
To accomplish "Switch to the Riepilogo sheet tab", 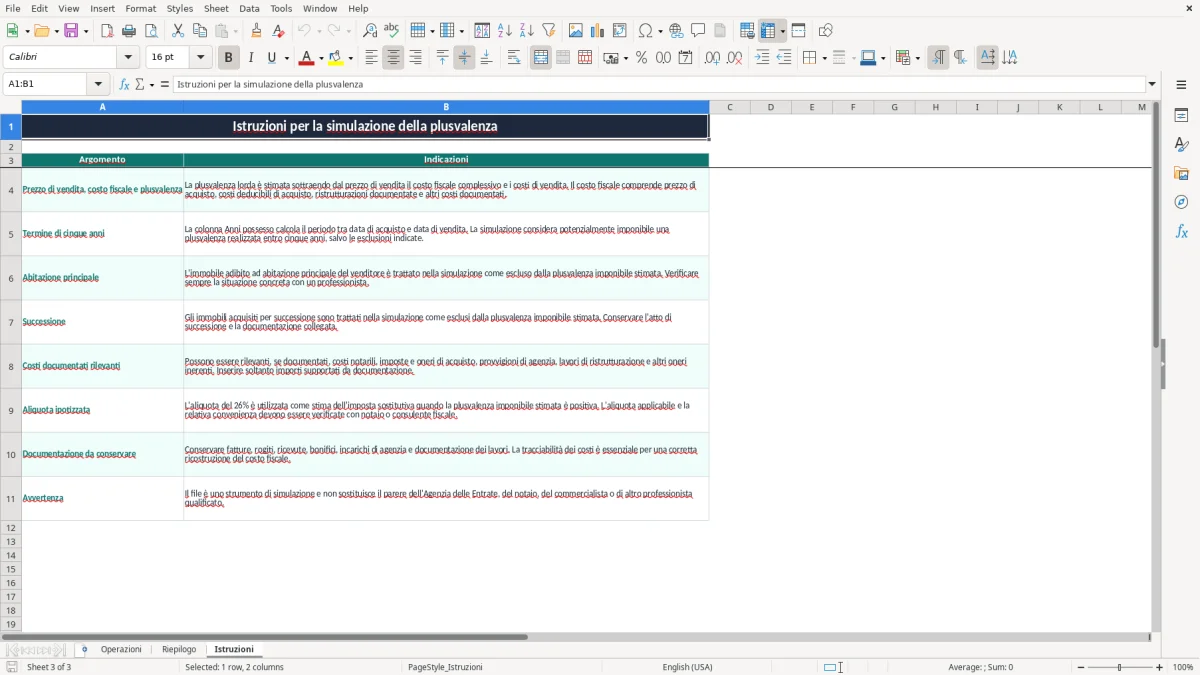I will [x=179, y=650].
